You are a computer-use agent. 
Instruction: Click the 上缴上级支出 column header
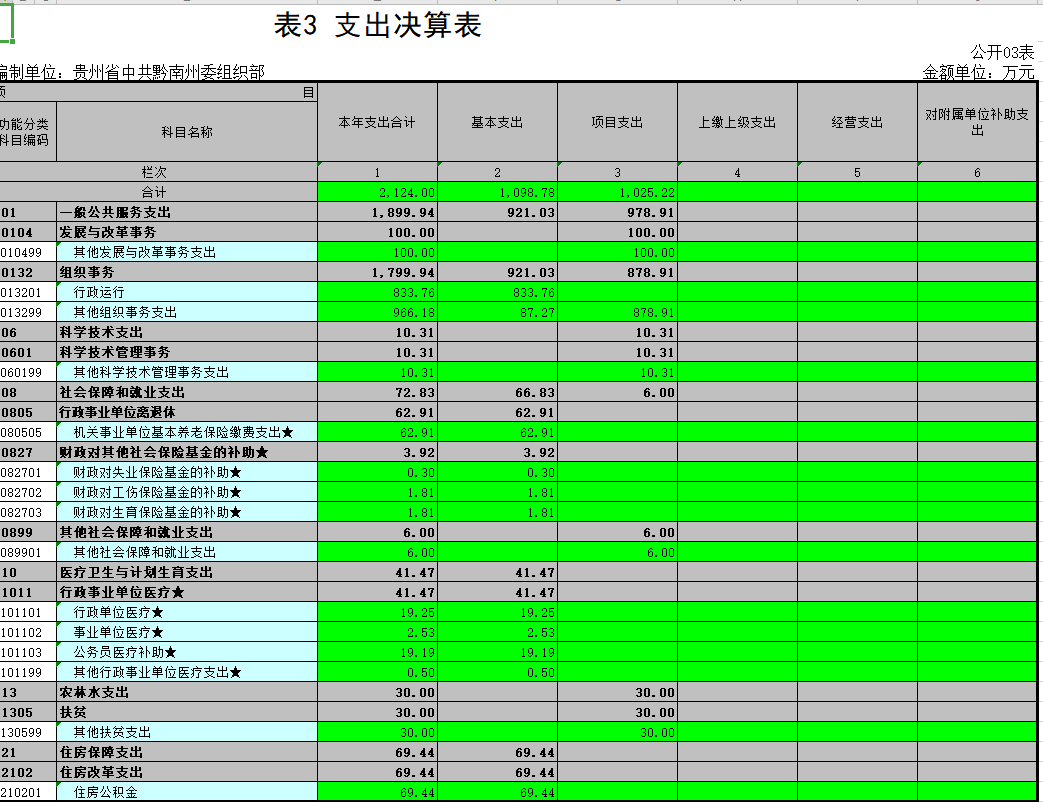coord(737,122)
